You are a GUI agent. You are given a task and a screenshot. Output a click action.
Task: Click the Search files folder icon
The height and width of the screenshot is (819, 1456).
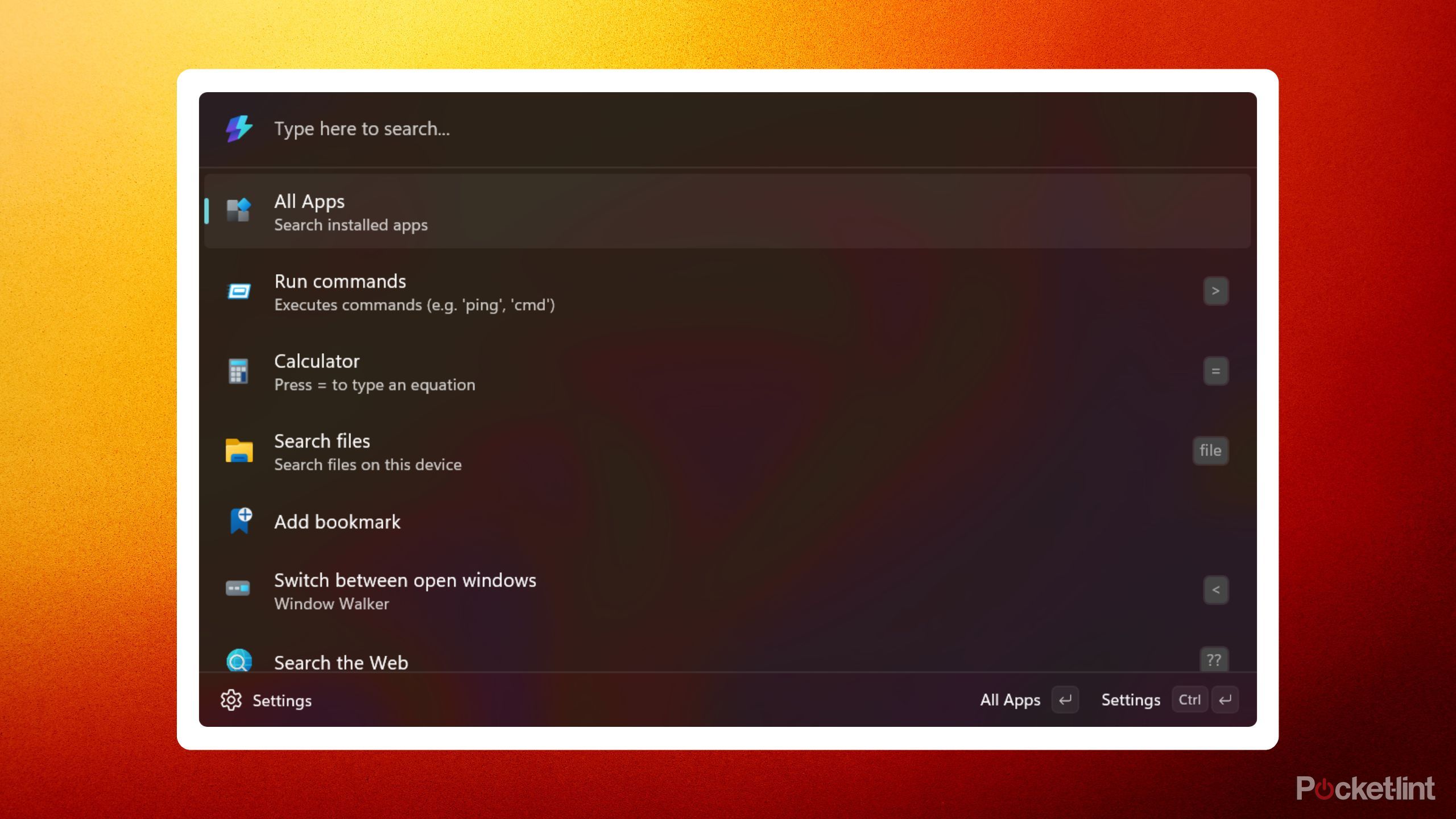[238, 451]
